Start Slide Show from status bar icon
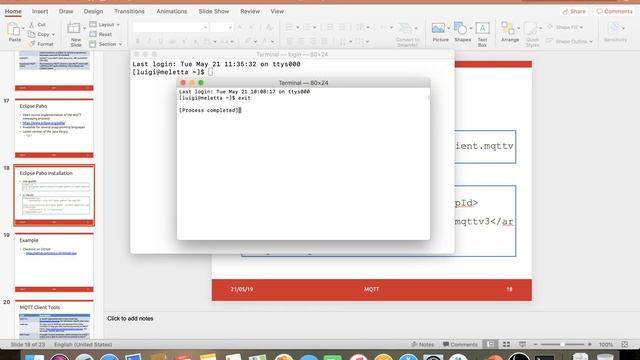The width and height of the screenshot is (640, 360). pos(522,344)
